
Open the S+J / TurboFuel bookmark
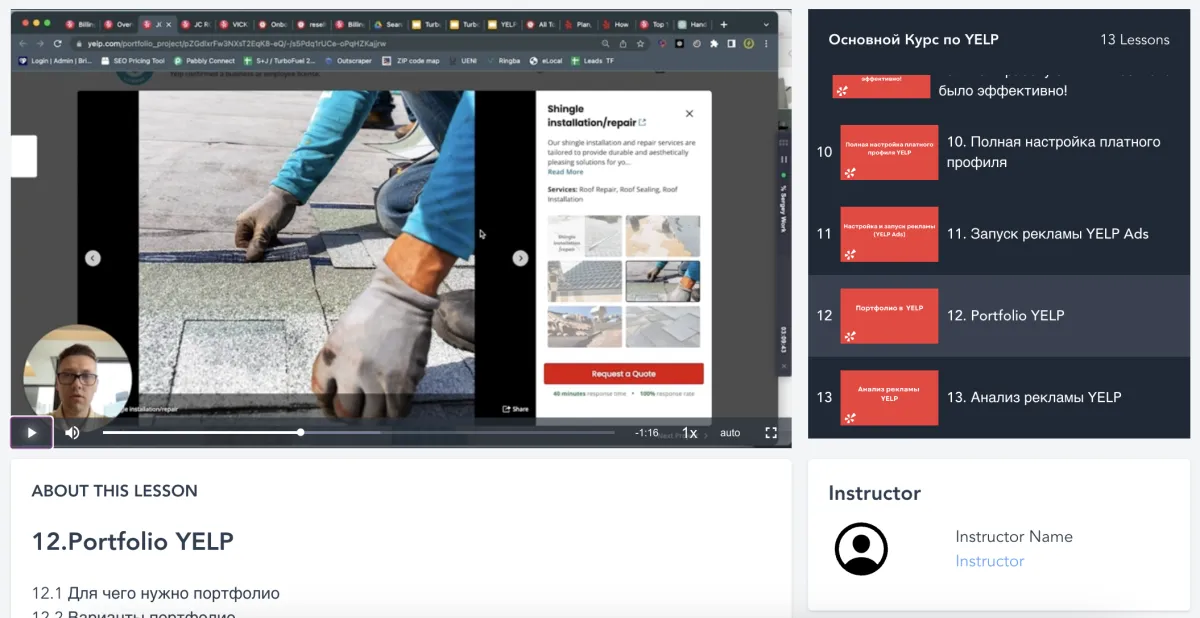280,61
